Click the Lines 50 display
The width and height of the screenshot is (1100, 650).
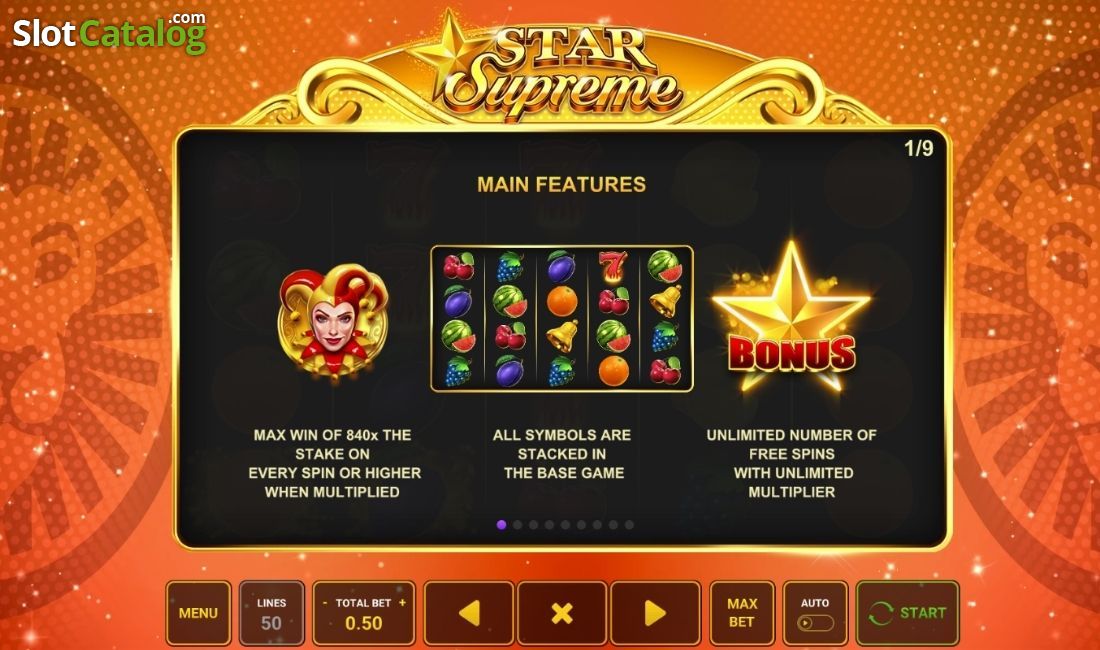[271, 613]
